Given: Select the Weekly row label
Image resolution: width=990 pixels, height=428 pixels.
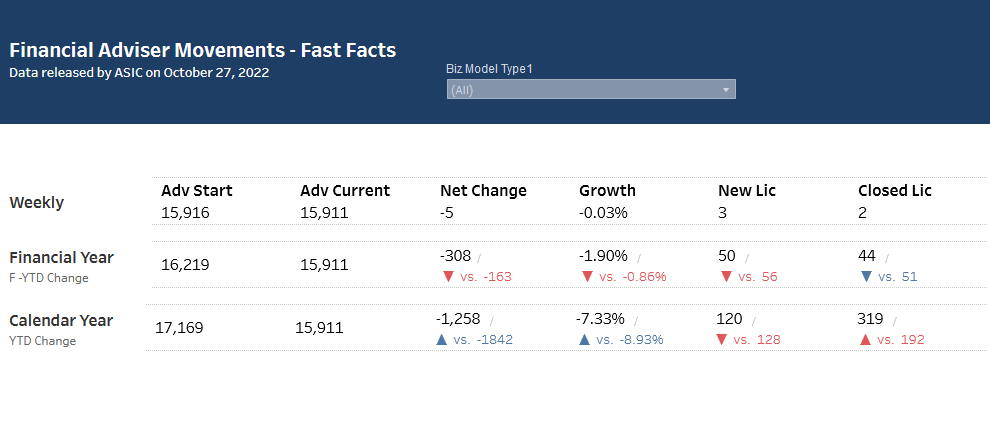Looking at the screenshot, I should pyautogui.click(x=36, y=203).
